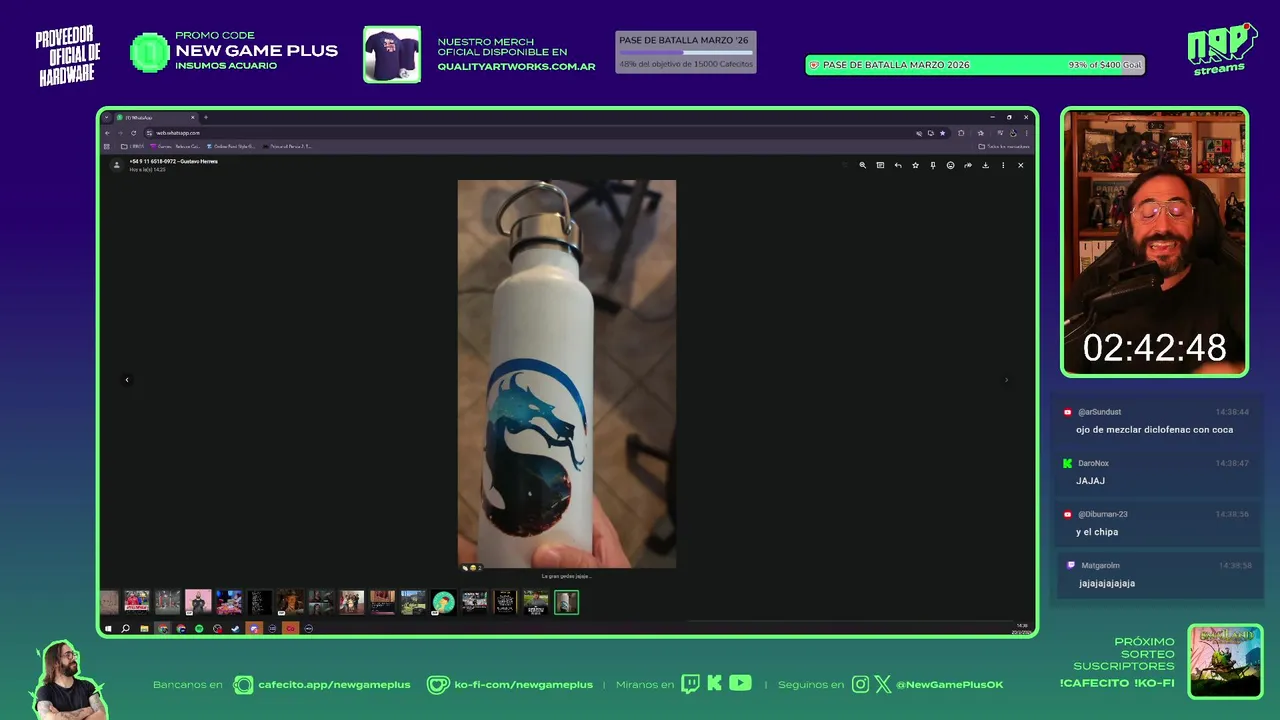The width and height of the screenshot is (1280, 720).
Task: Star this WhatsApp image message
Action: tap(915, 165)
